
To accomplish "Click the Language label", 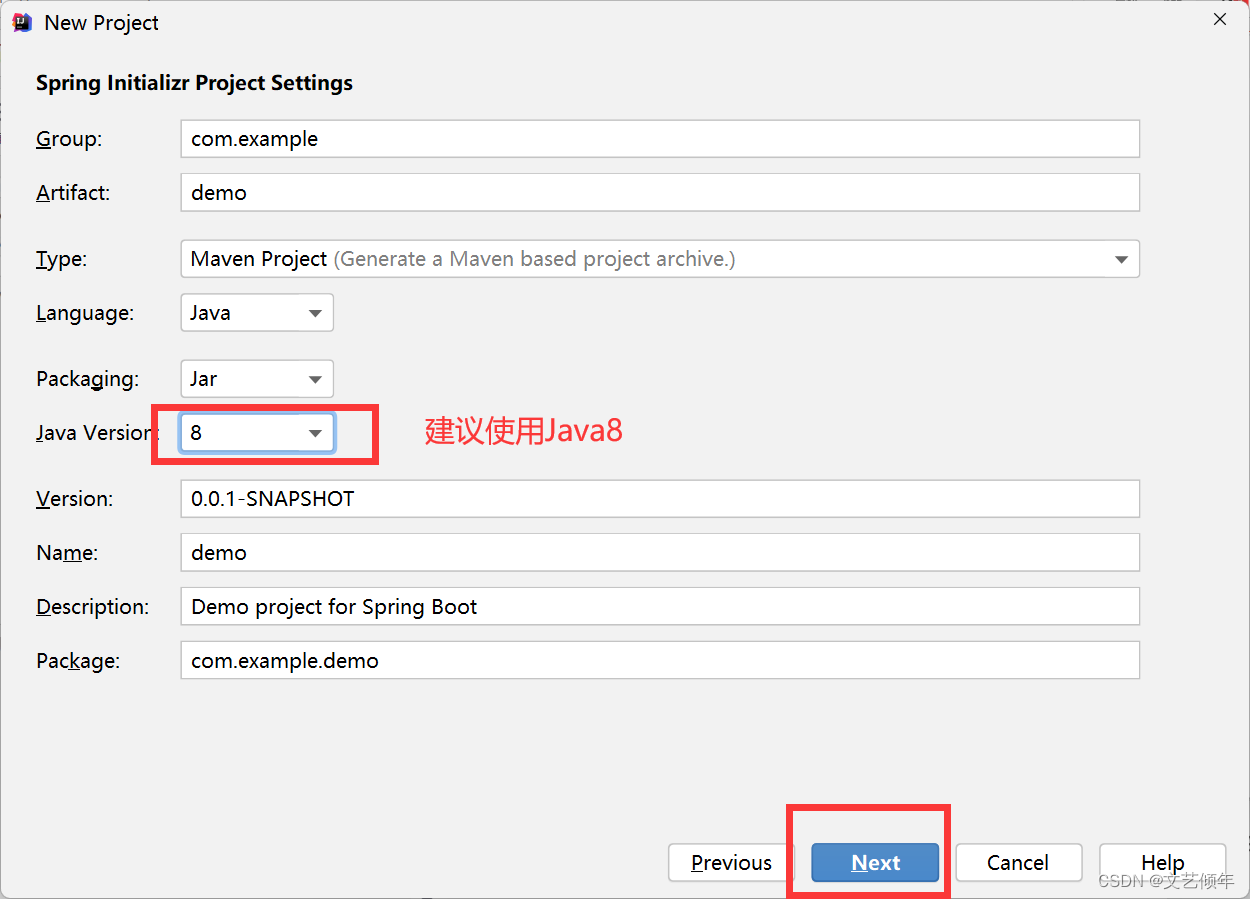I will click(x=85, y=314).
